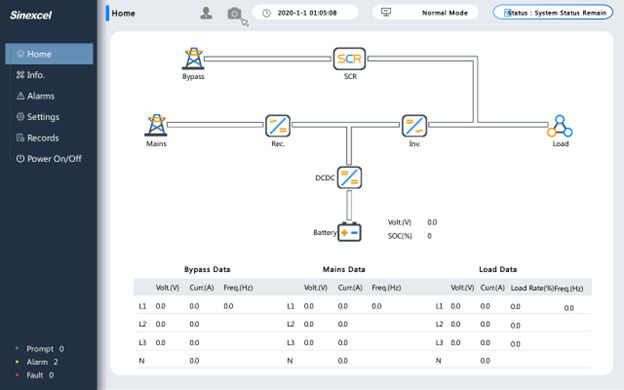Click the 2020-1-1 01:05:08 date field

[305, 12]
